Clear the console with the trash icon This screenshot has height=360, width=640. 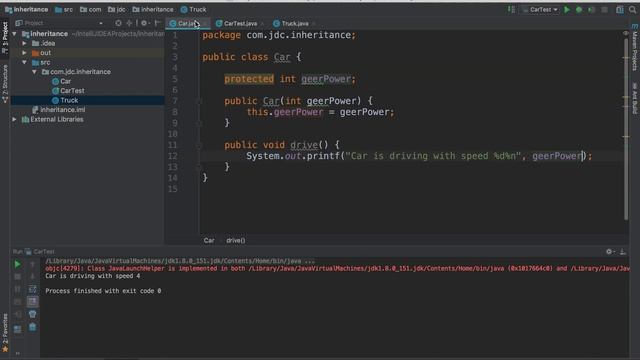[33, 327]
